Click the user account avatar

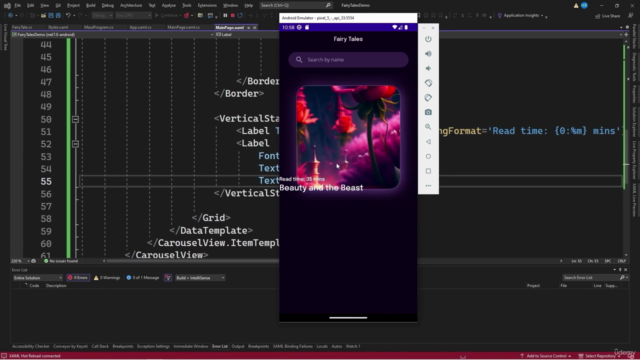point(584,5)
